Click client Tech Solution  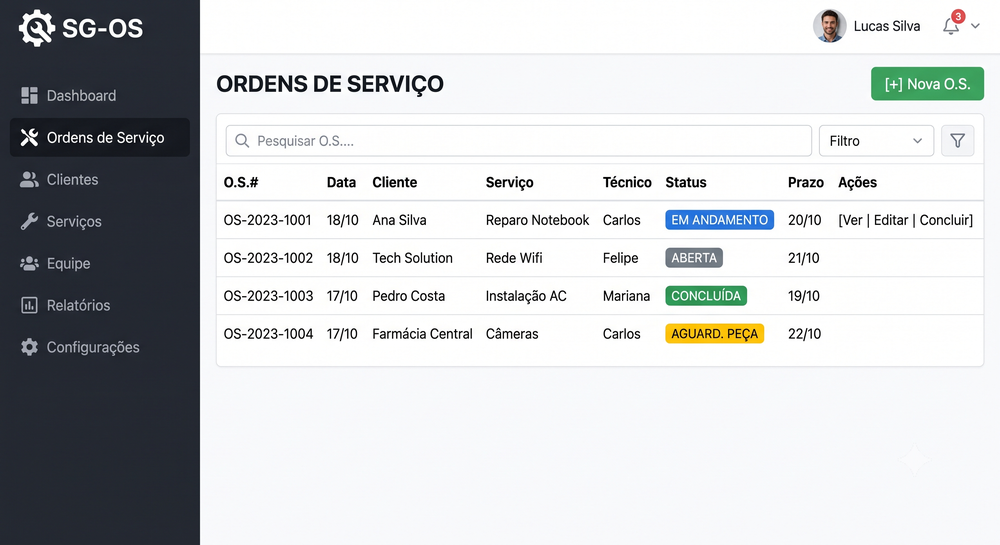tap(413, 258)
